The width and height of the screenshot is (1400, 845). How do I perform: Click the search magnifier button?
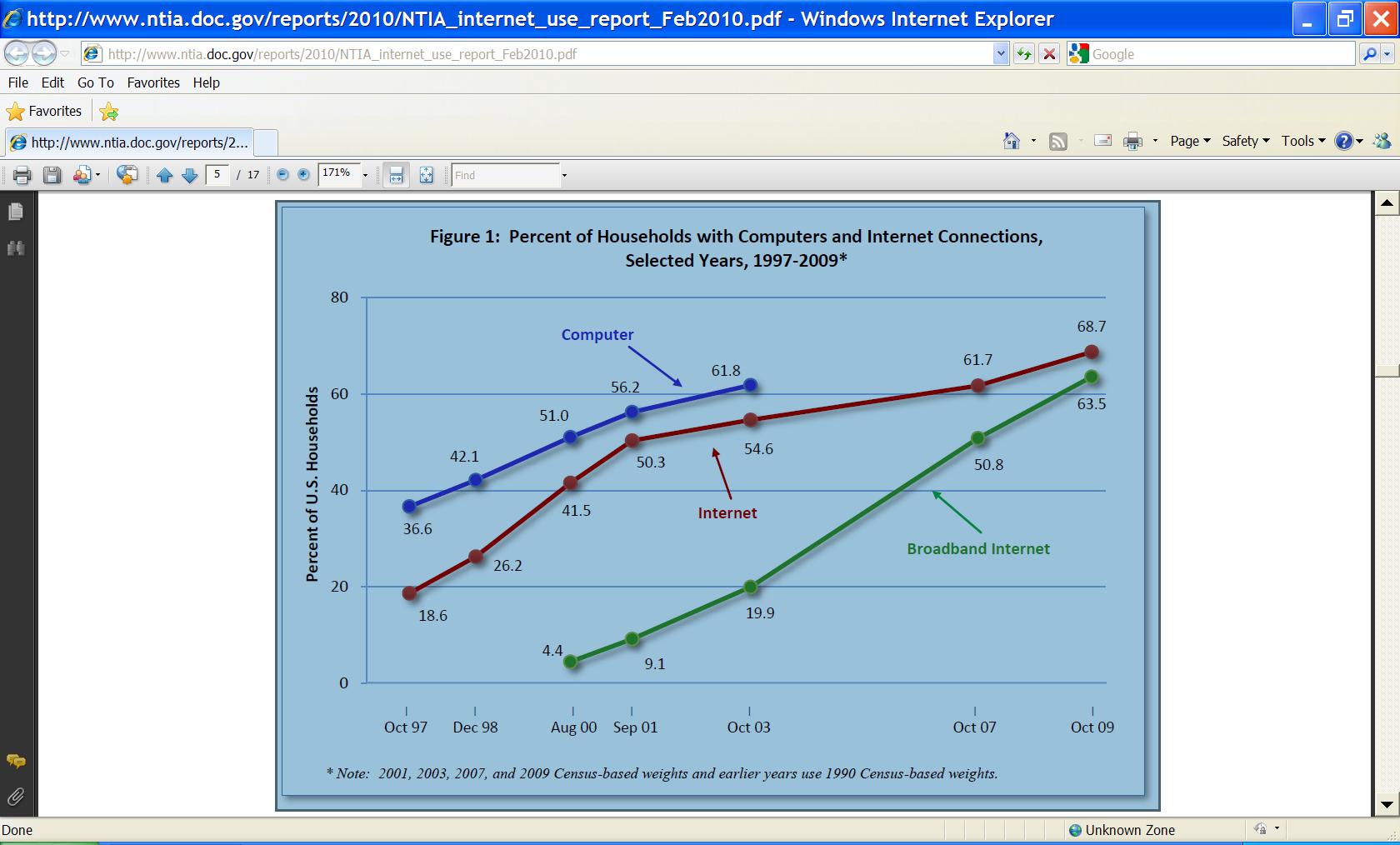coord(1368,54)
